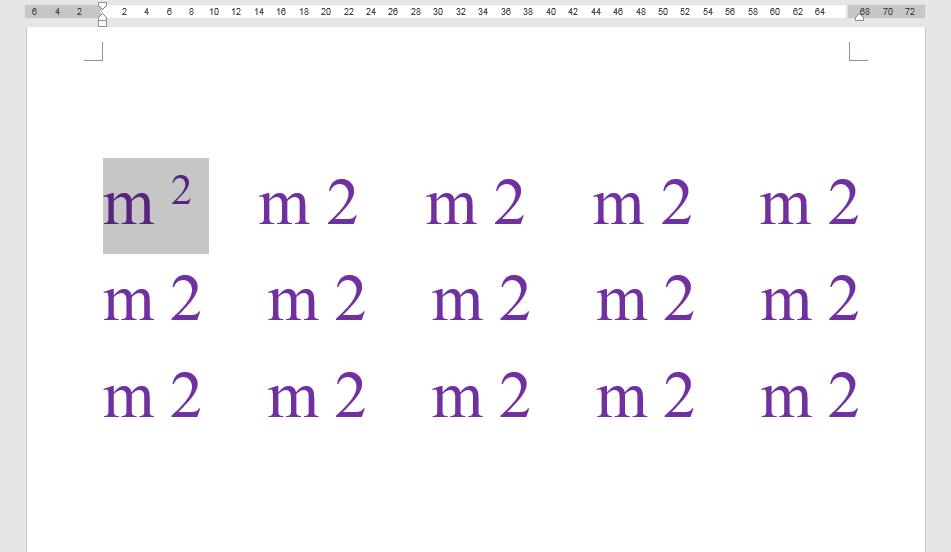951x552 pixels.
Task: Click the Hanging Indent triangle marker
Action: [x=102, y=15]
